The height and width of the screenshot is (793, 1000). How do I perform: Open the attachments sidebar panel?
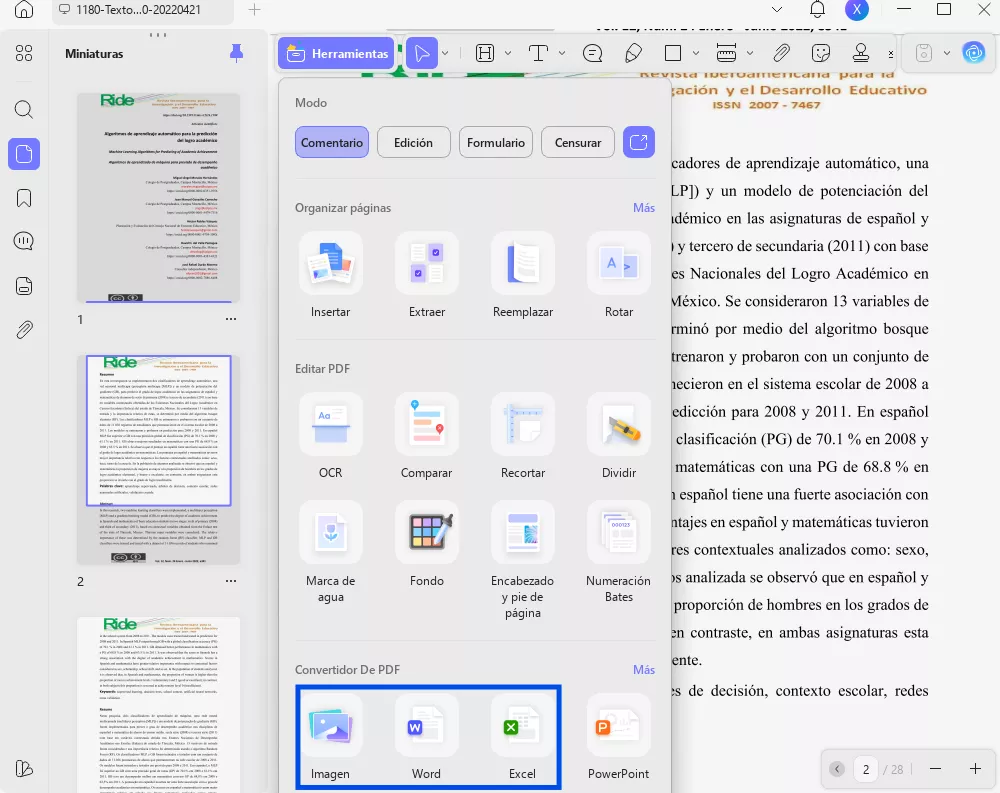pyautogui.click(x=24, y=330)
